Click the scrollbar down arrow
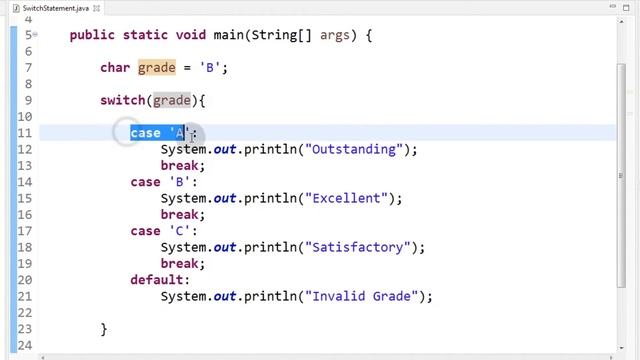 (622, 348)
